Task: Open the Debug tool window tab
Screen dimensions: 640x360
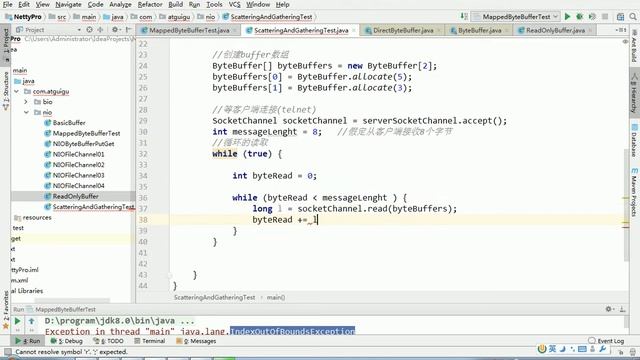Action: [67, 341]
